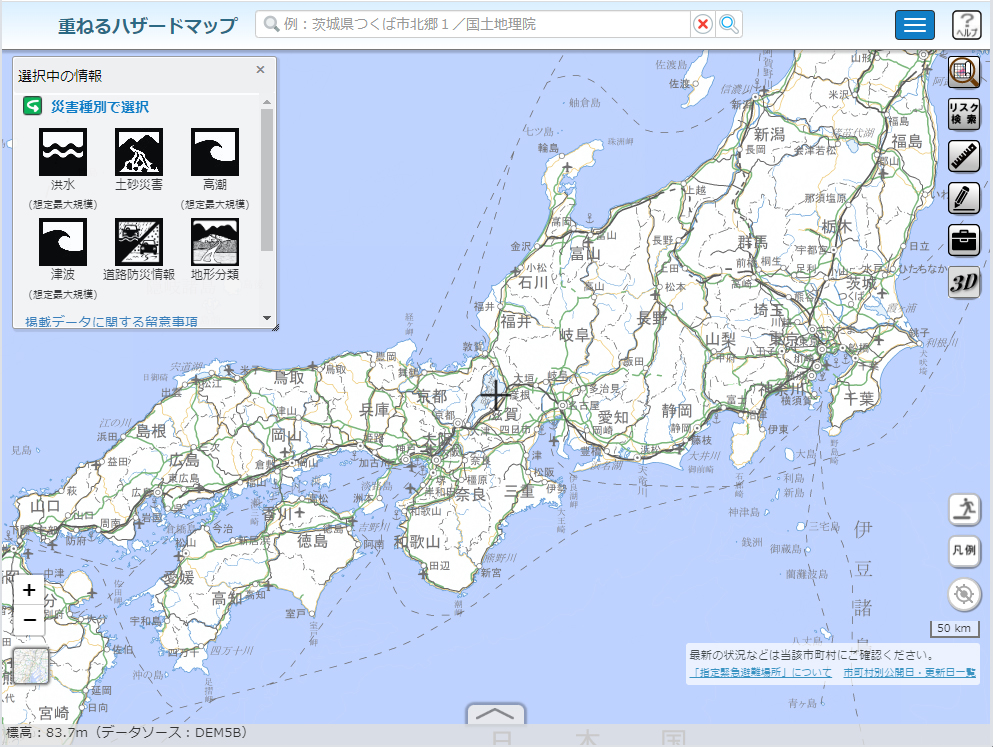Select the 土砂災害 landslide hazard icon

pos(139,153)
